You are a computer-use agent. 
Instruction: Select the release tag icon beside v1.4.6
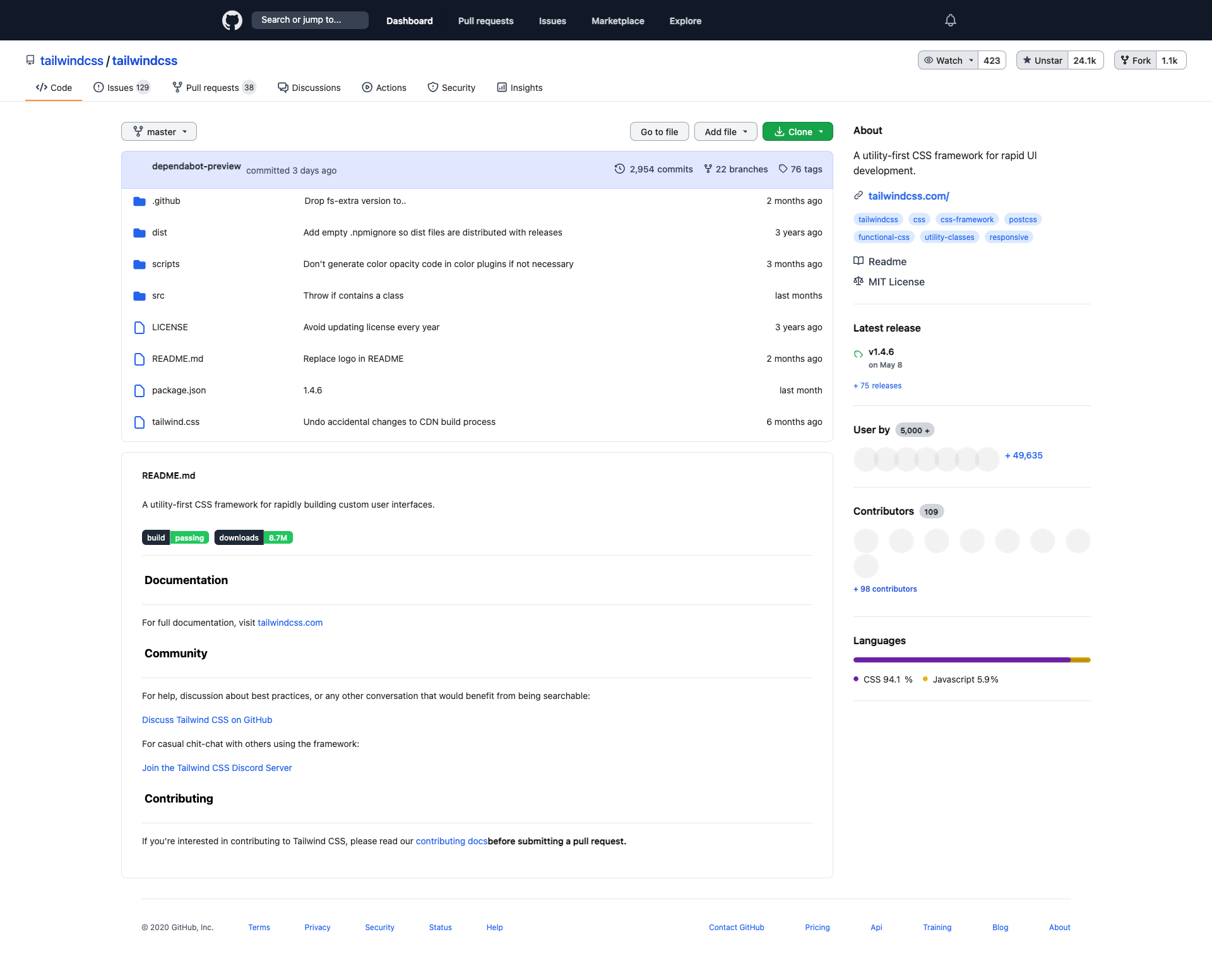(858, 354)
